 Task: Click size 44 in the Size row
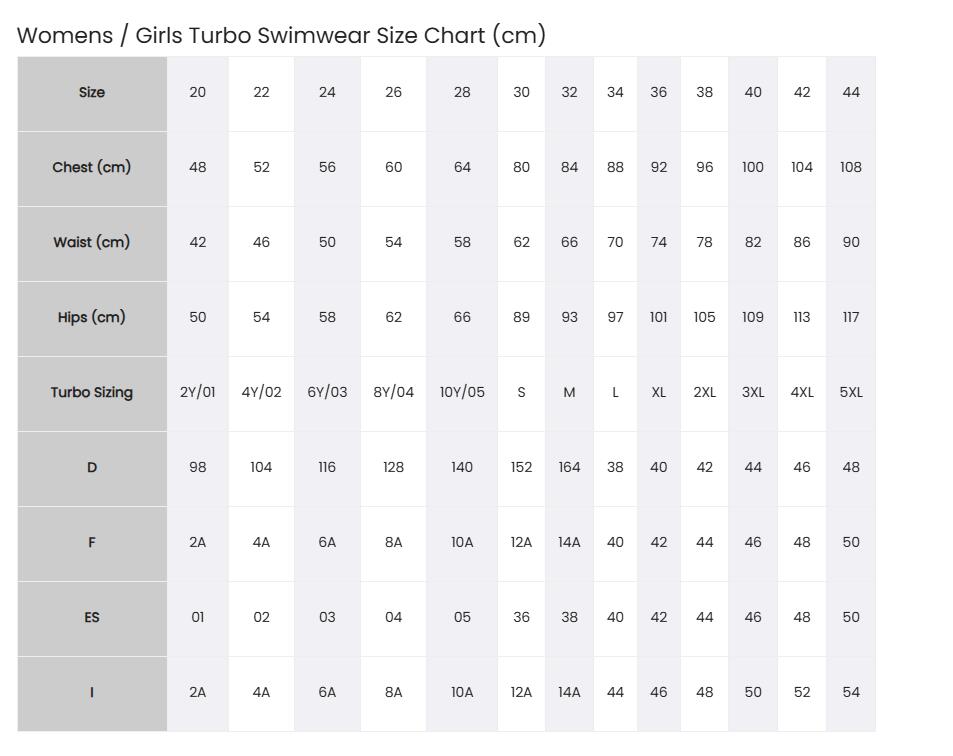(x=851, y=94)
